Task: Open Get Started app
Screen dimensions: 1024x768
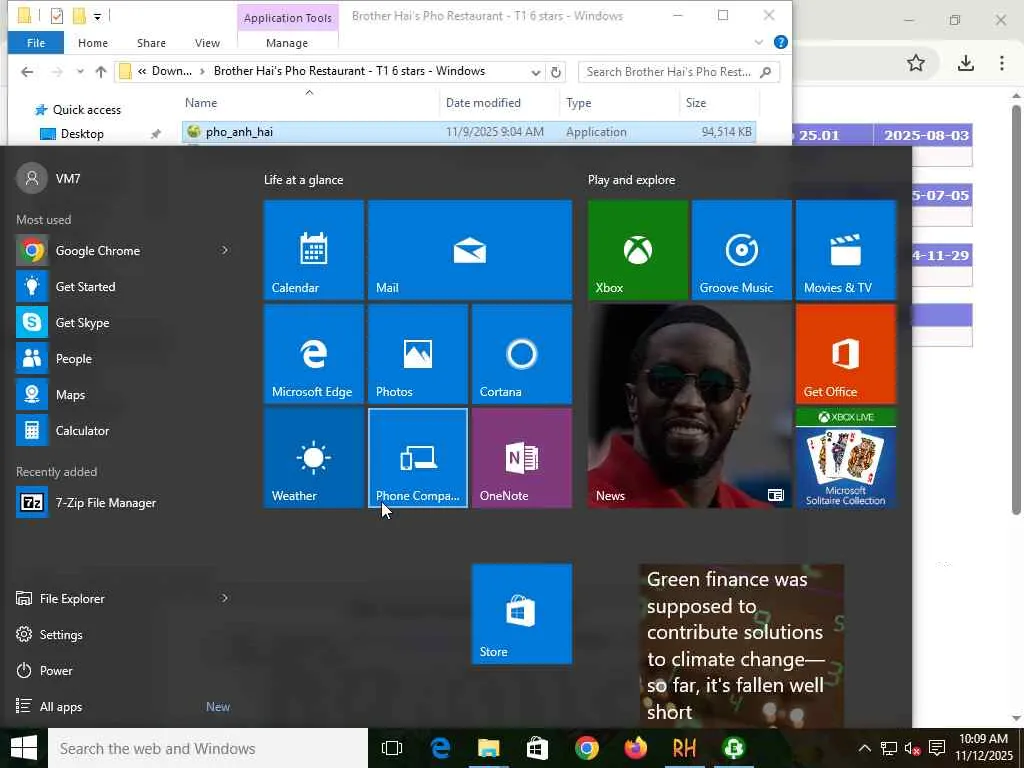Action: point(85,287)
